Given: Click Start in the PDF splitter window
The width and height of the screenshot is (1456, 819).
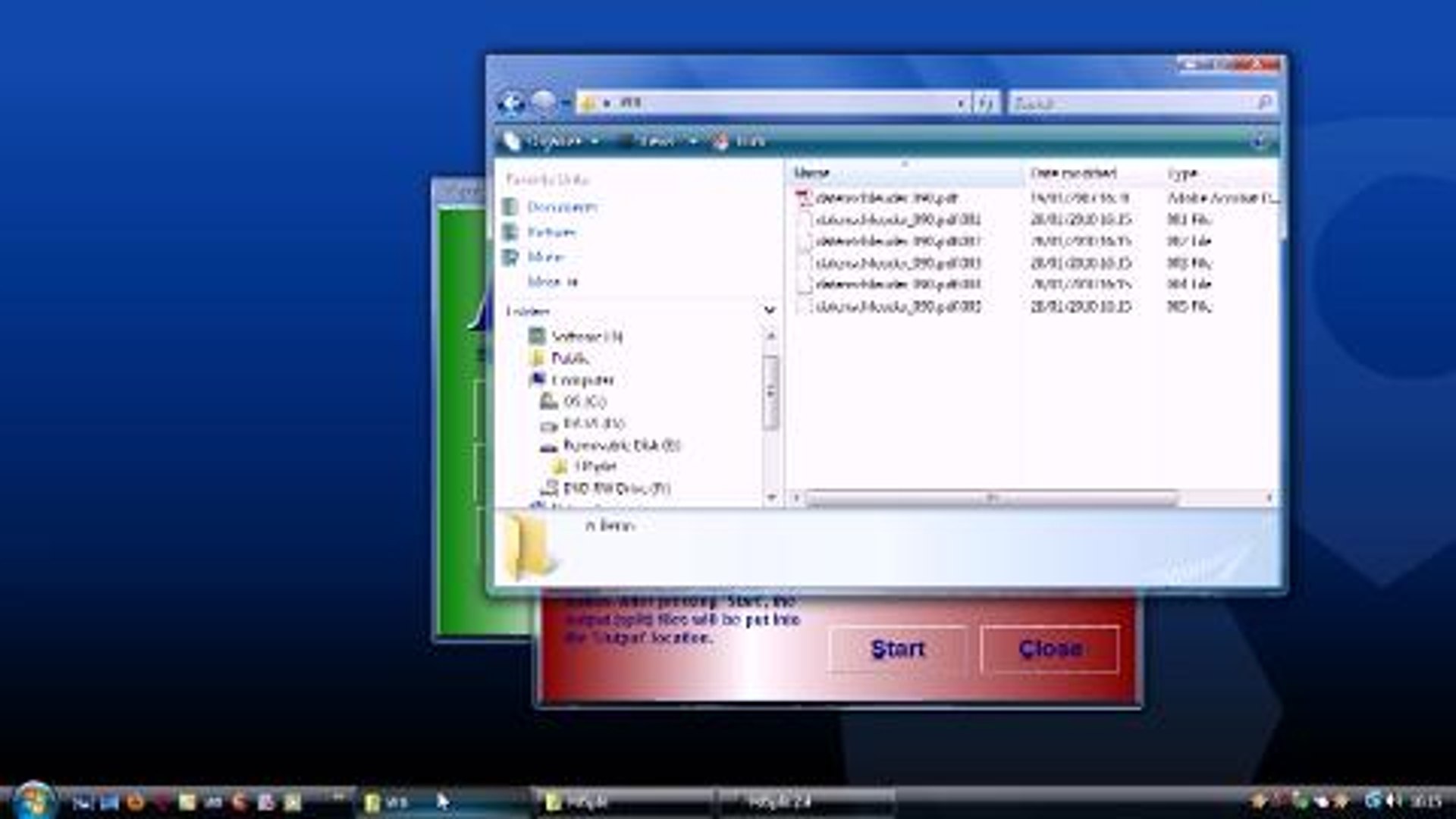Looking at the screenshot, I should 898,649.
